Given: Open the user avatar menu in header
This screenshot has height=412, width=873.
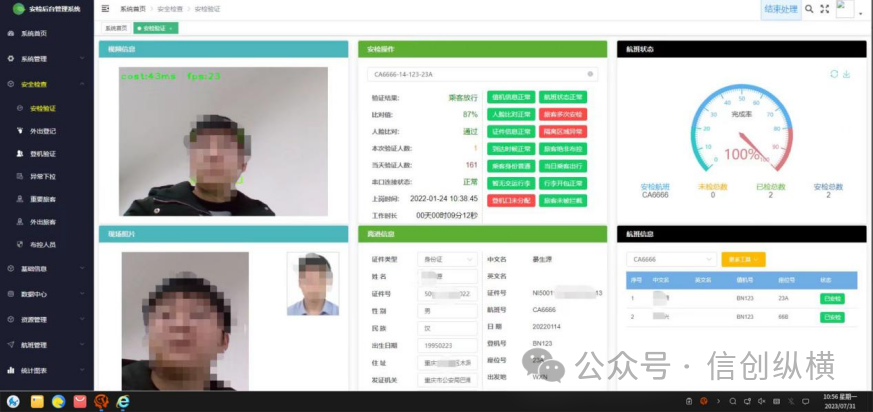Looking at the screenshot, I should (x=845, y=9).
